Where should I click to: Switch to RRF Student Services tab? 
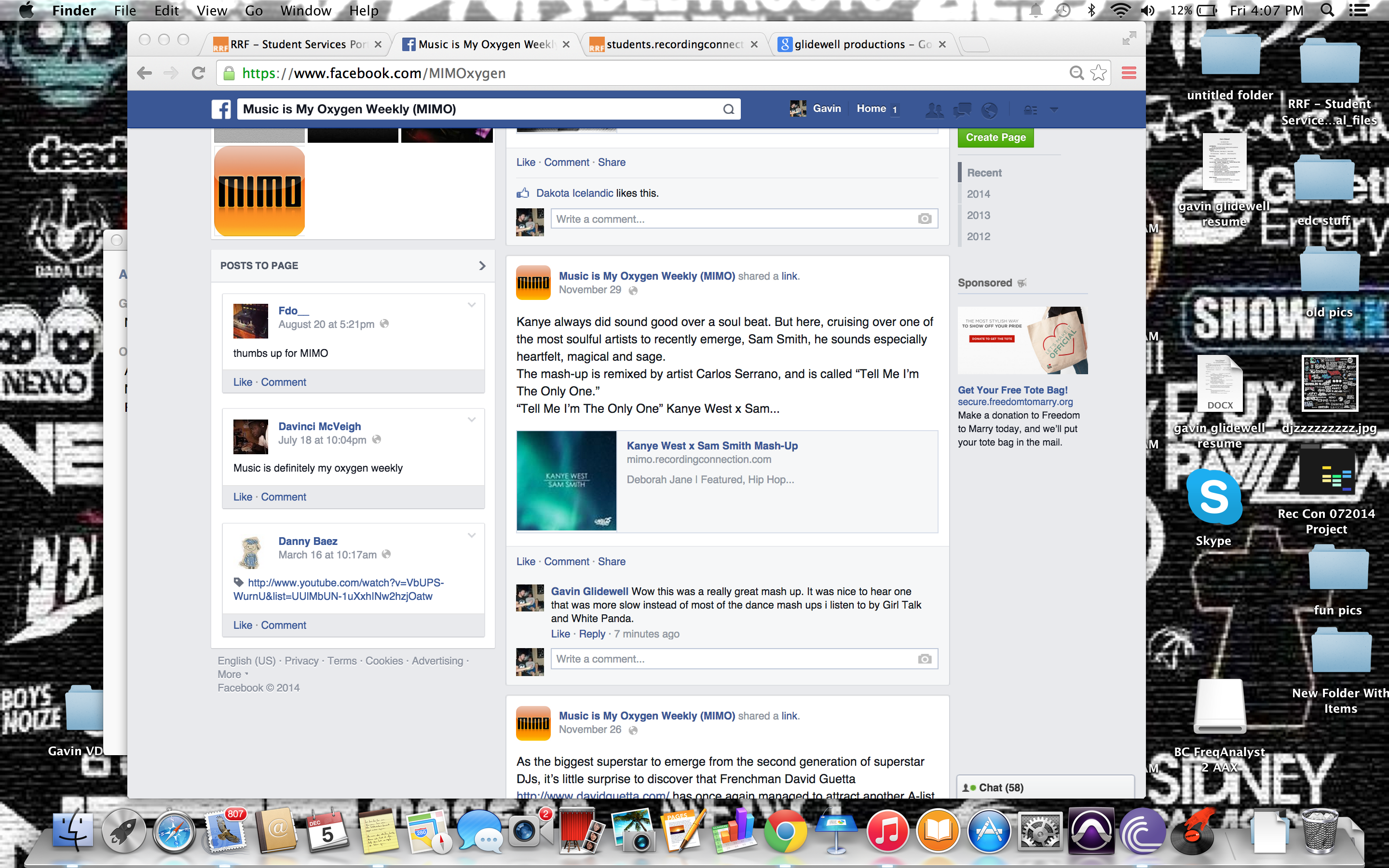click(x=298, y=44)
